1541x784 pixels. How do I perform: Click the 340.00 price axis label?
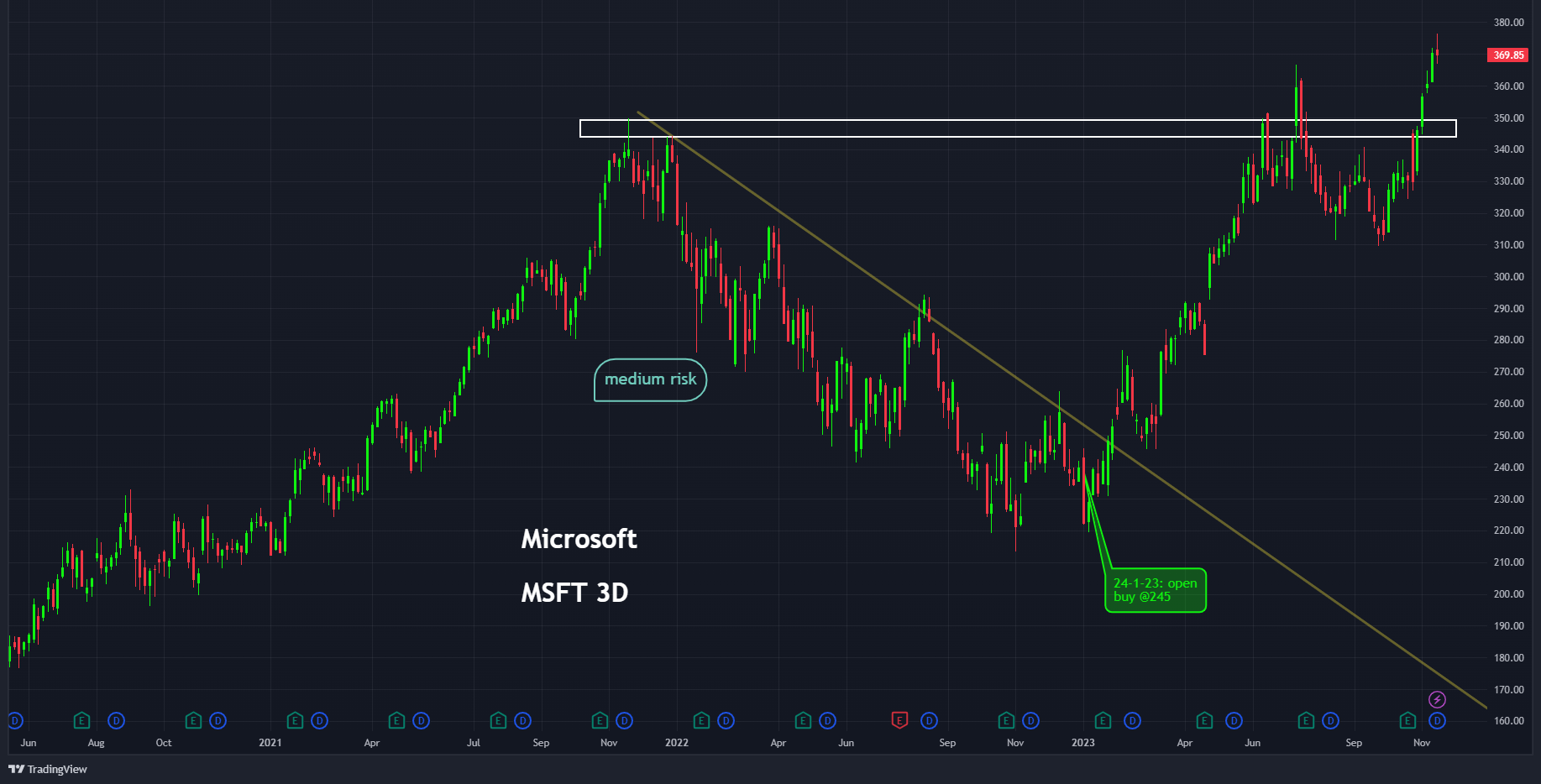tap(1509, 149)
